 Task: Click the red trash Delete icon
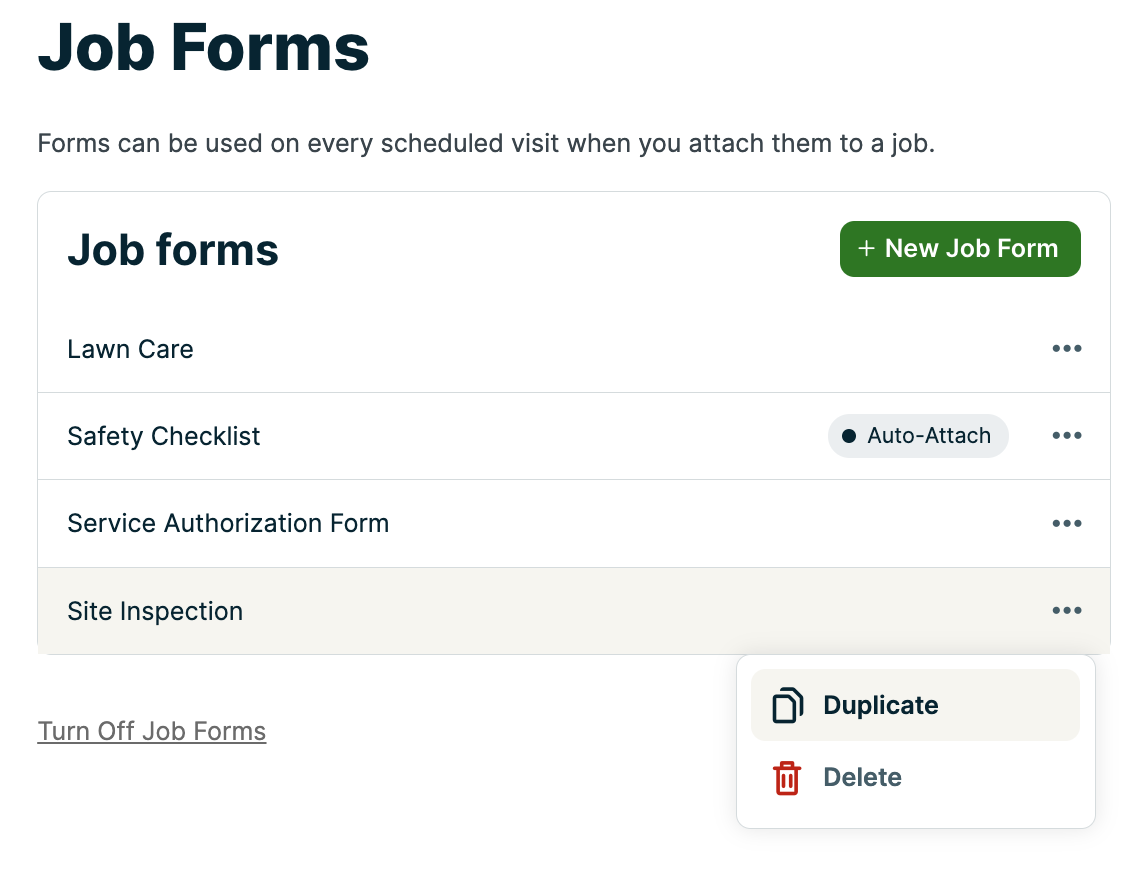[x=787, y=778]
